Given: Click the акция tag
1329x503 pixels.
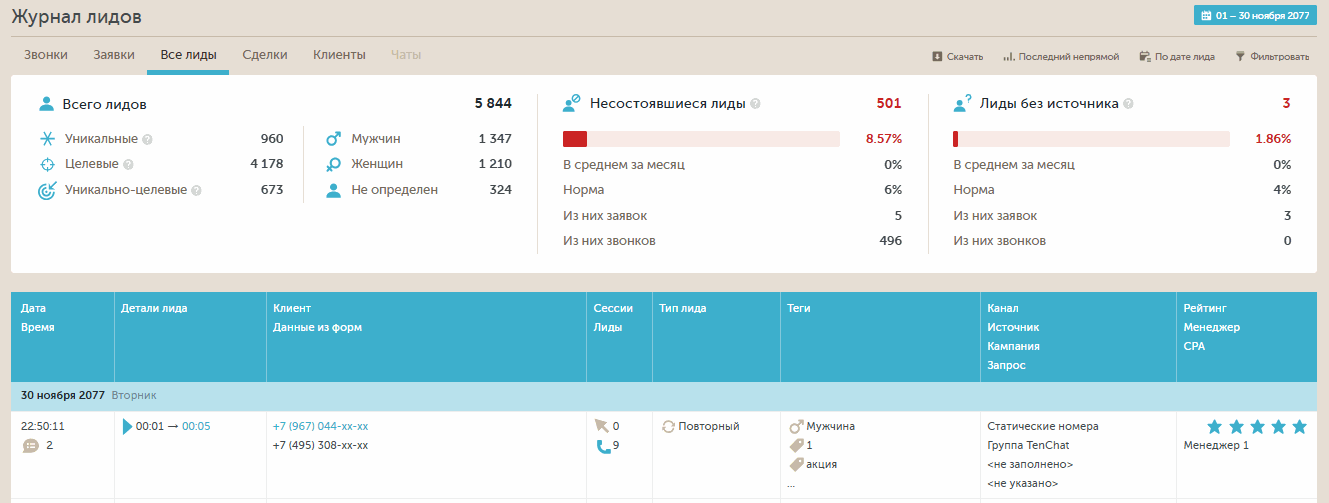Looking at the screenshot, I should click(812, 464).
